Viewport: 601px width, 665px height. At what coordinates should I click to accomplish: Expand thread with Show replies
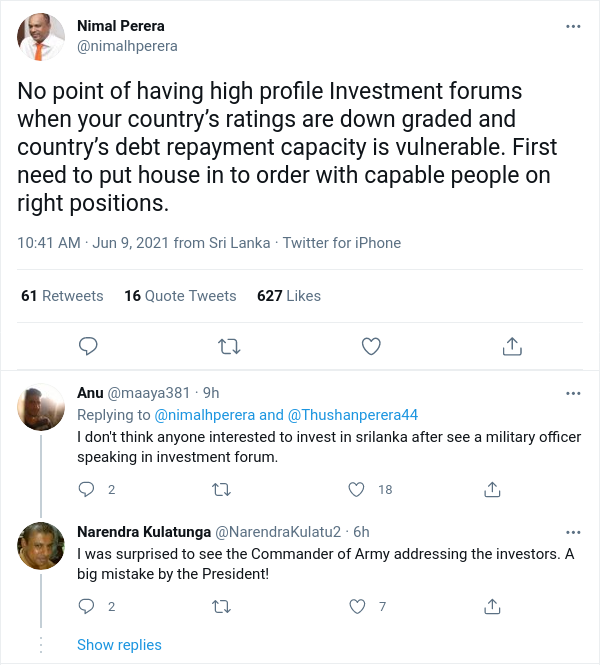pos(119,645)
